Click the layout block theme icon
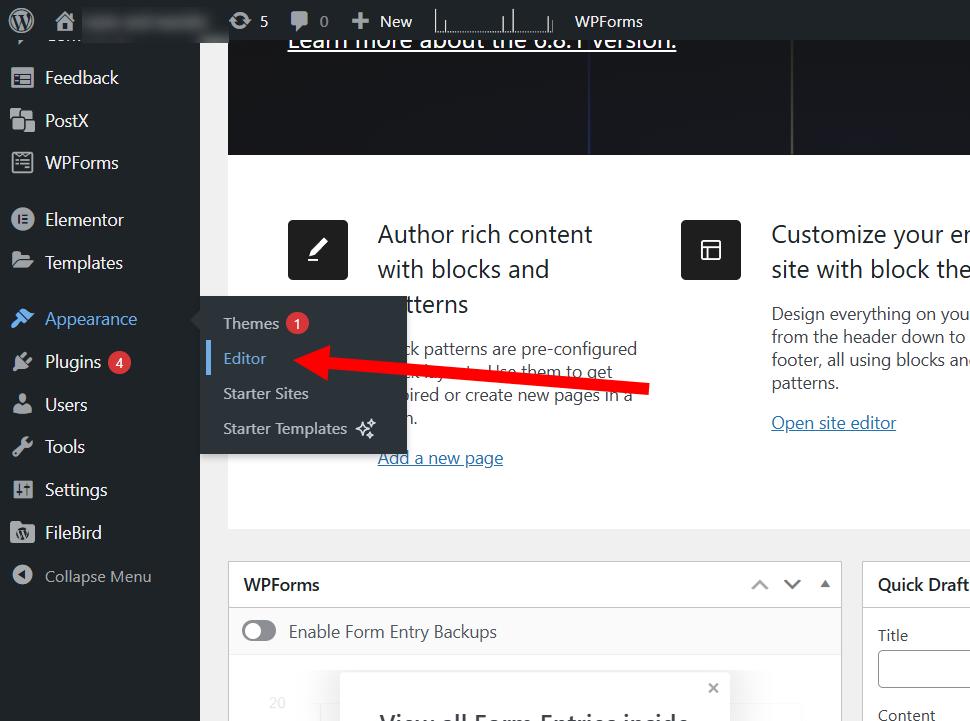This screenshot has height=721, width=970. point(711,250)
